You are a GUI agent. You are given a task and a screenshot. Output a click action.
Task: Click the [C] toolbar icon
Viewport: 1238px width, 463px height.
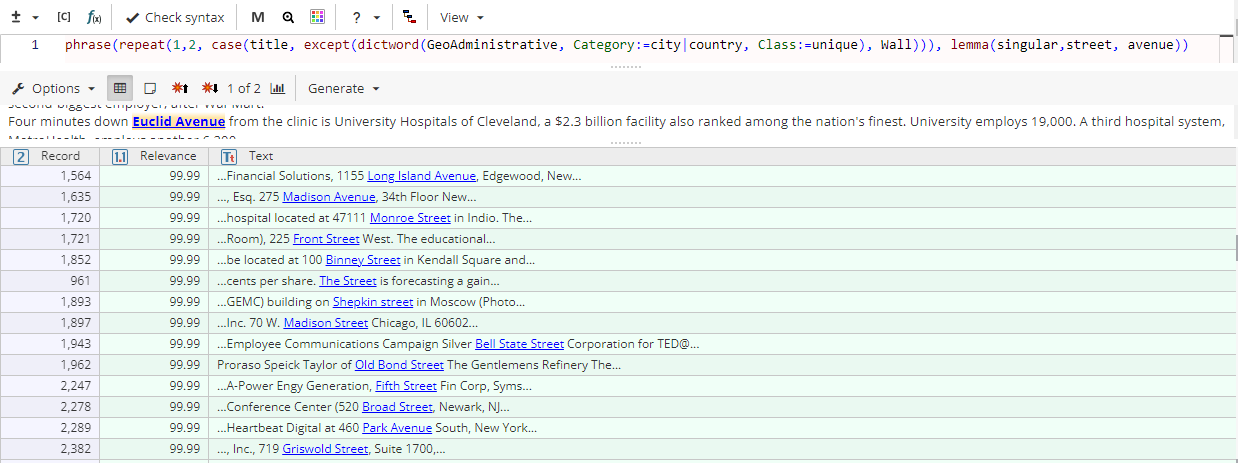point(64,18)
